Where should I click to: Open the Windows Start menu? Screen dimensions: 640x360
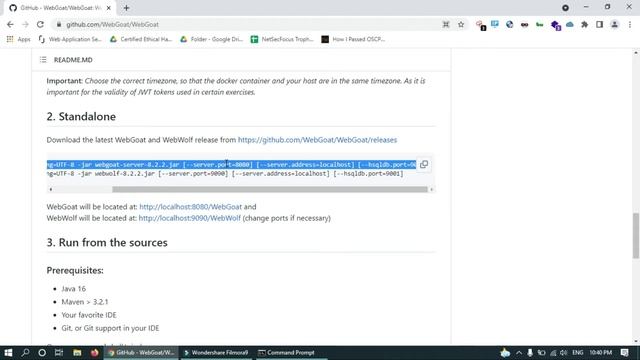8,353
